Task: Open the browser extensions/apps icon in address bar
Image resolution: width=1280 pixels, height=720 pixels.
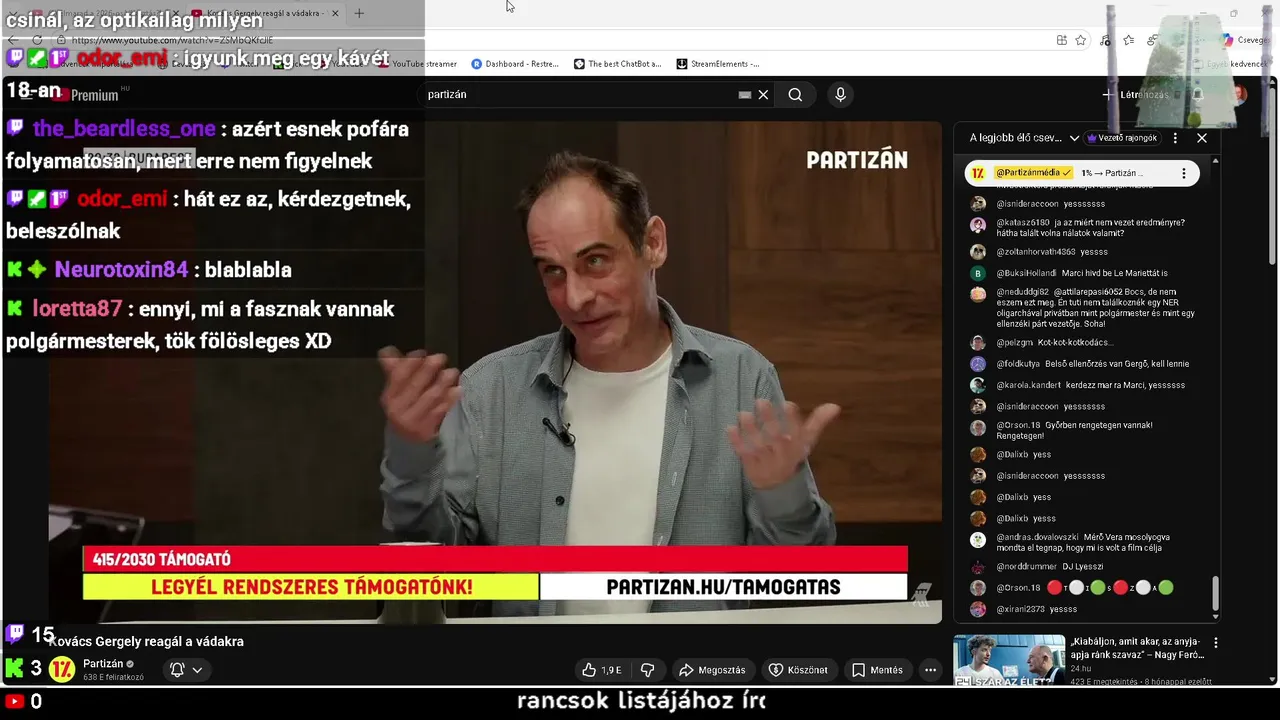Action: click(1061, 40)
